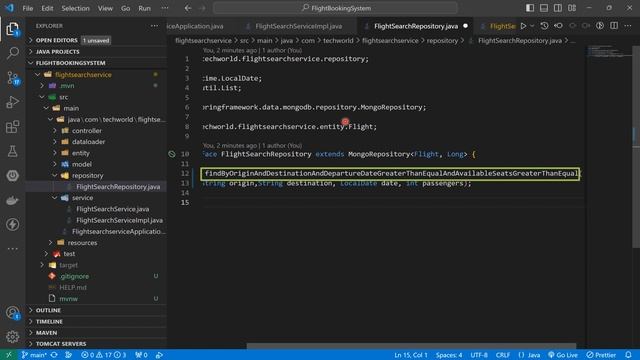
Task: Split the editor to the right
Action: click(x=614, y=26)
